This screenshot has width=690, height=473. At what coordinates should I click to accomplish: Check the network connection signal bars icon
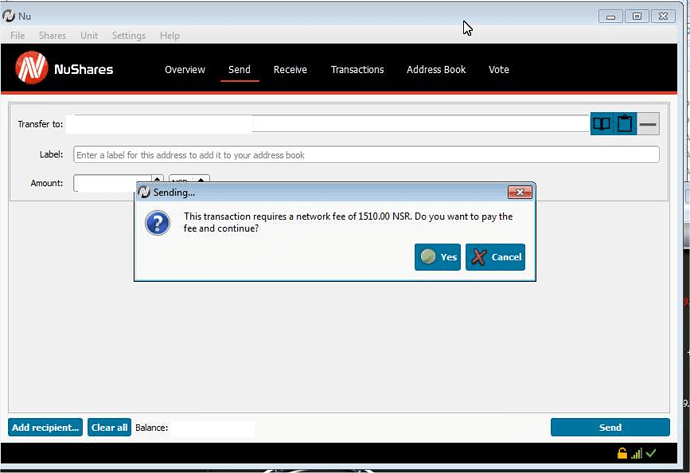click(x=636, y=453)
